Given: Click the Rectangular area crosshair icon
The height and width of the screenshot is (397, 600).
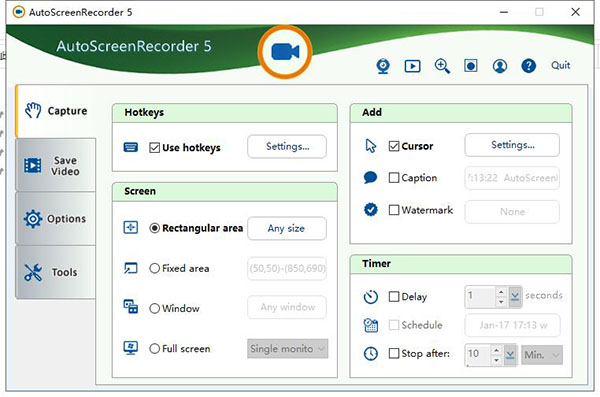Looking at the screenshot, I should [130, 227].
